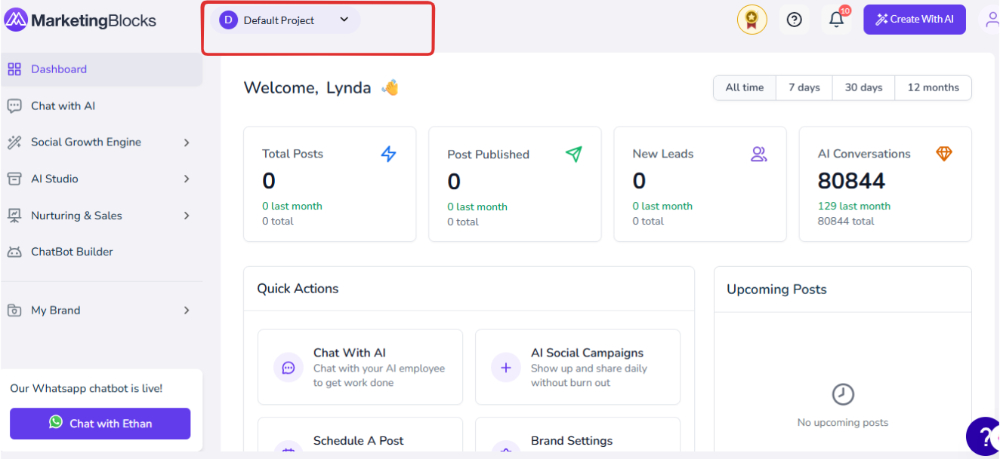This screenshot has width=1000, height=459.
Task: Open the help question mark icon
Action: pyautogui.click(x=794, y=20)
